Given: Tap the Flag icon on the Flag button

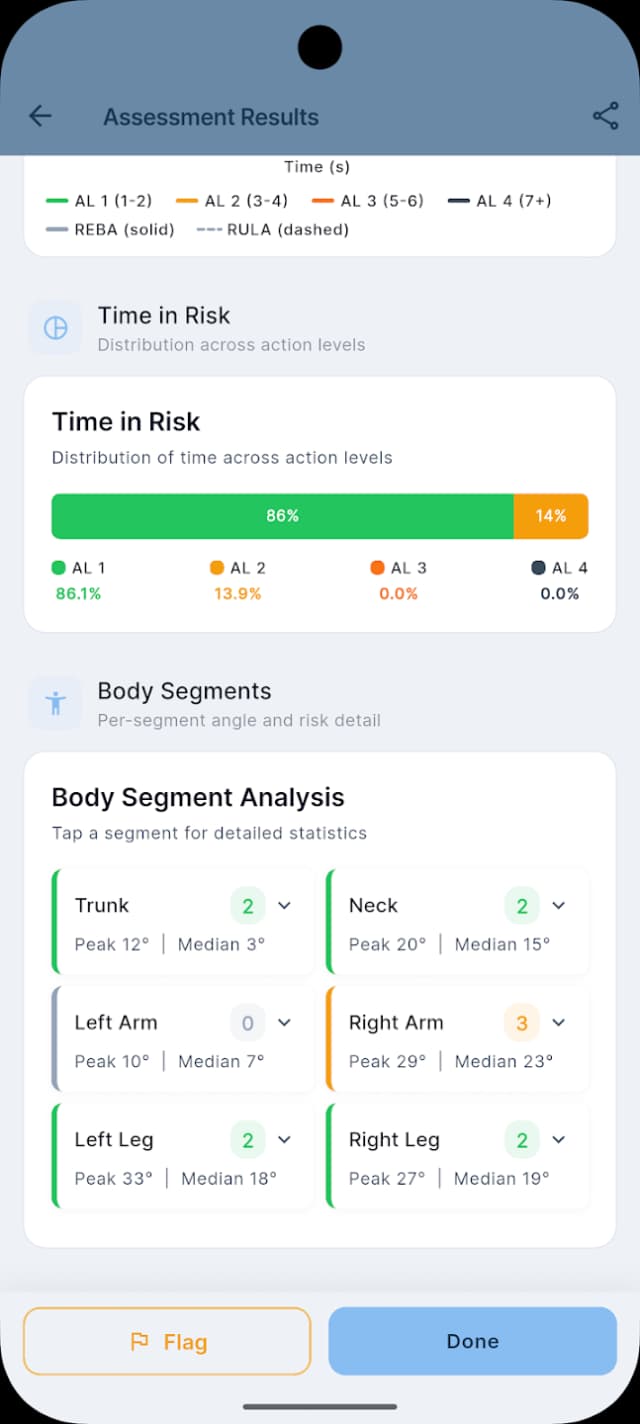Looking at the screenshot, I should (142, 1341).
